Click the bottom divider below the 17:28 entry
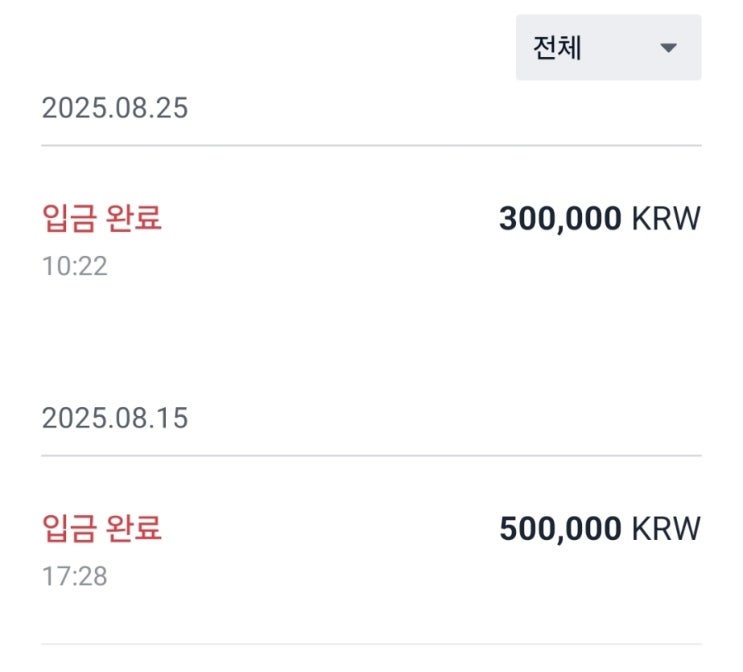 click(x=371, y=644)
